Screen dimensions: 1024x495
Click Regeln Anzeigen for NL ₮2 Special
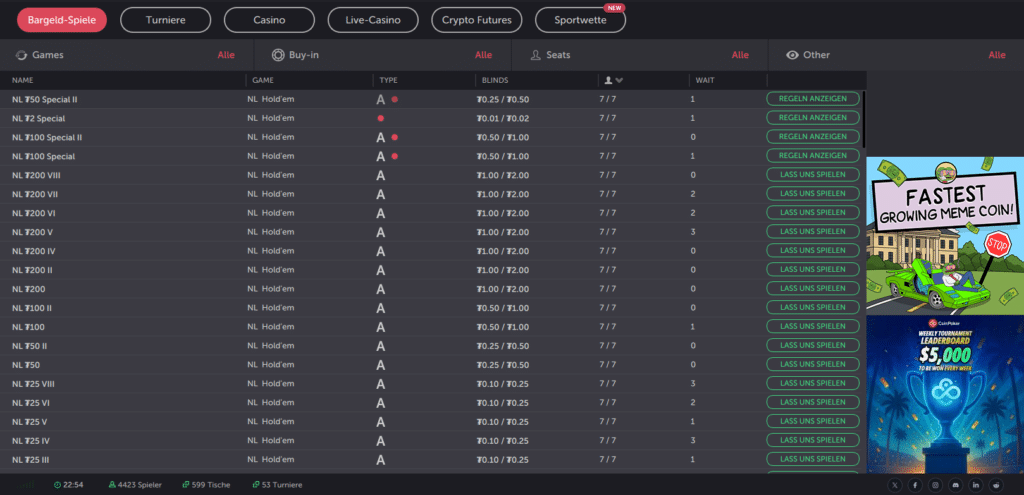[x=813, y=118]
